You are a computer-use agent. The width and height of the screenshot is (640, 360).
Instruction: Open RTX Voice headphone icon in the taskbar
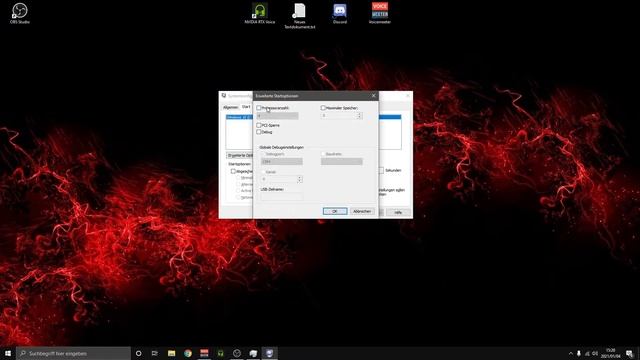(x=220, y=353)
